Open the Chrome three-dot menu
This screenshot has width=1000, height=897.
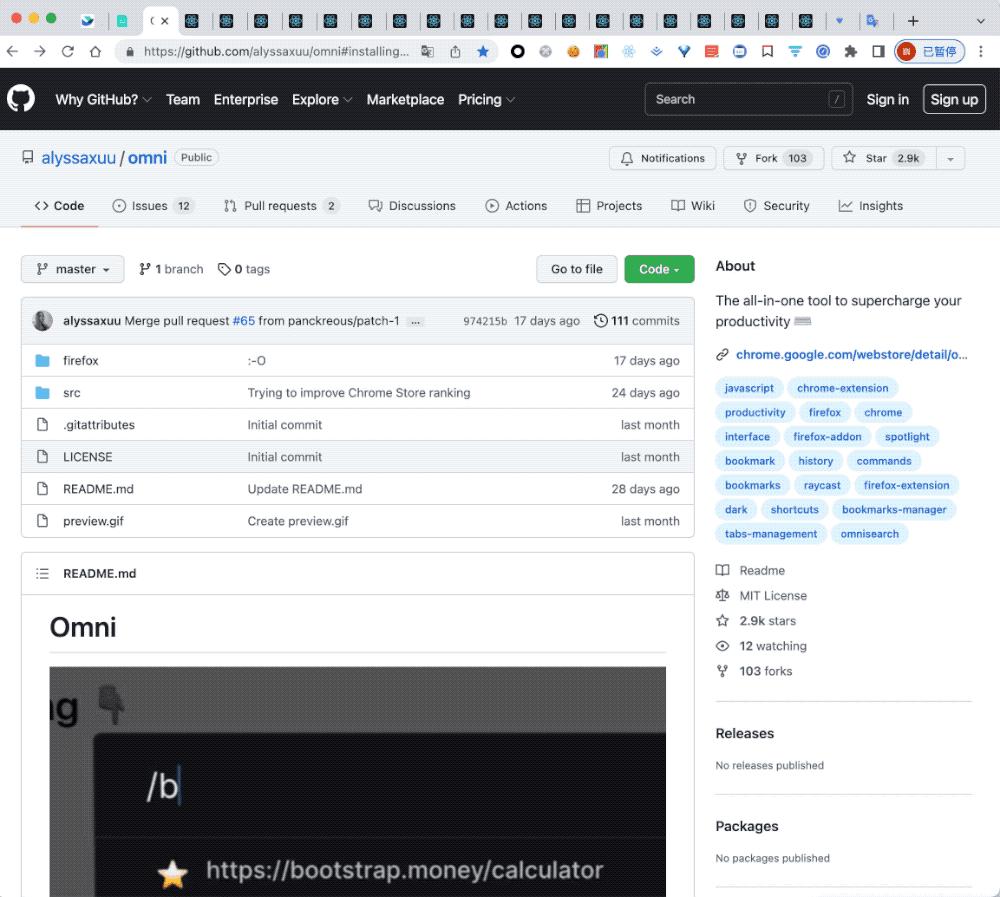point(981,52)
